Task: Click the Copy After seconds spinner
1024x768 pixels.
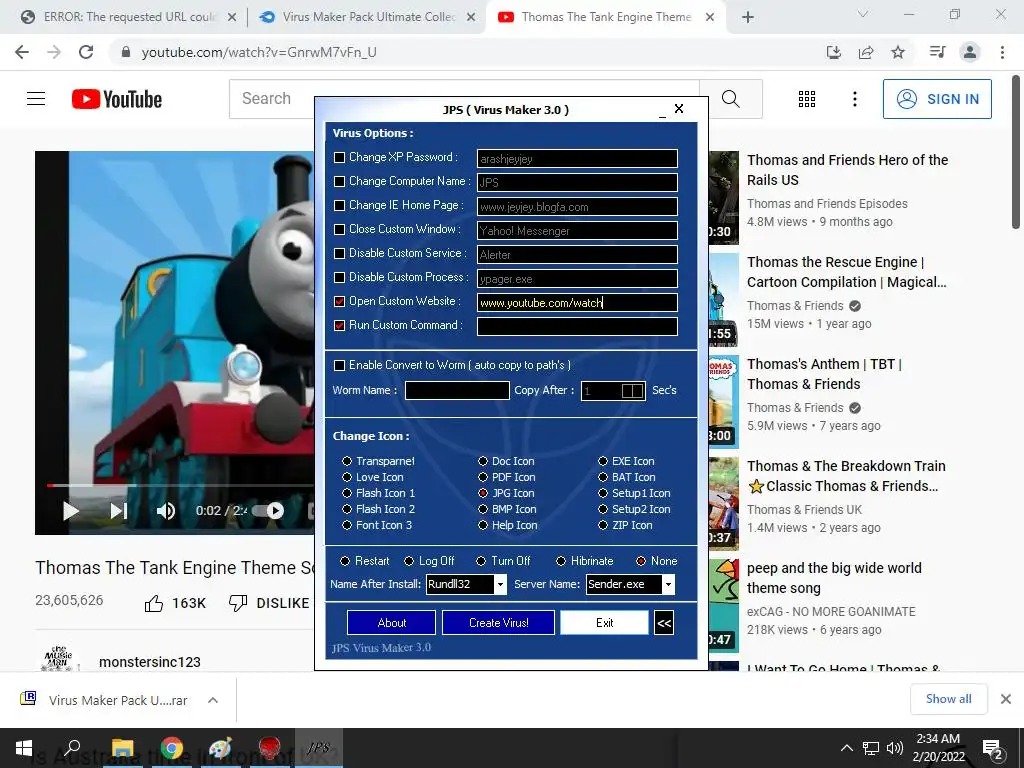Action: tap(632, 391)
